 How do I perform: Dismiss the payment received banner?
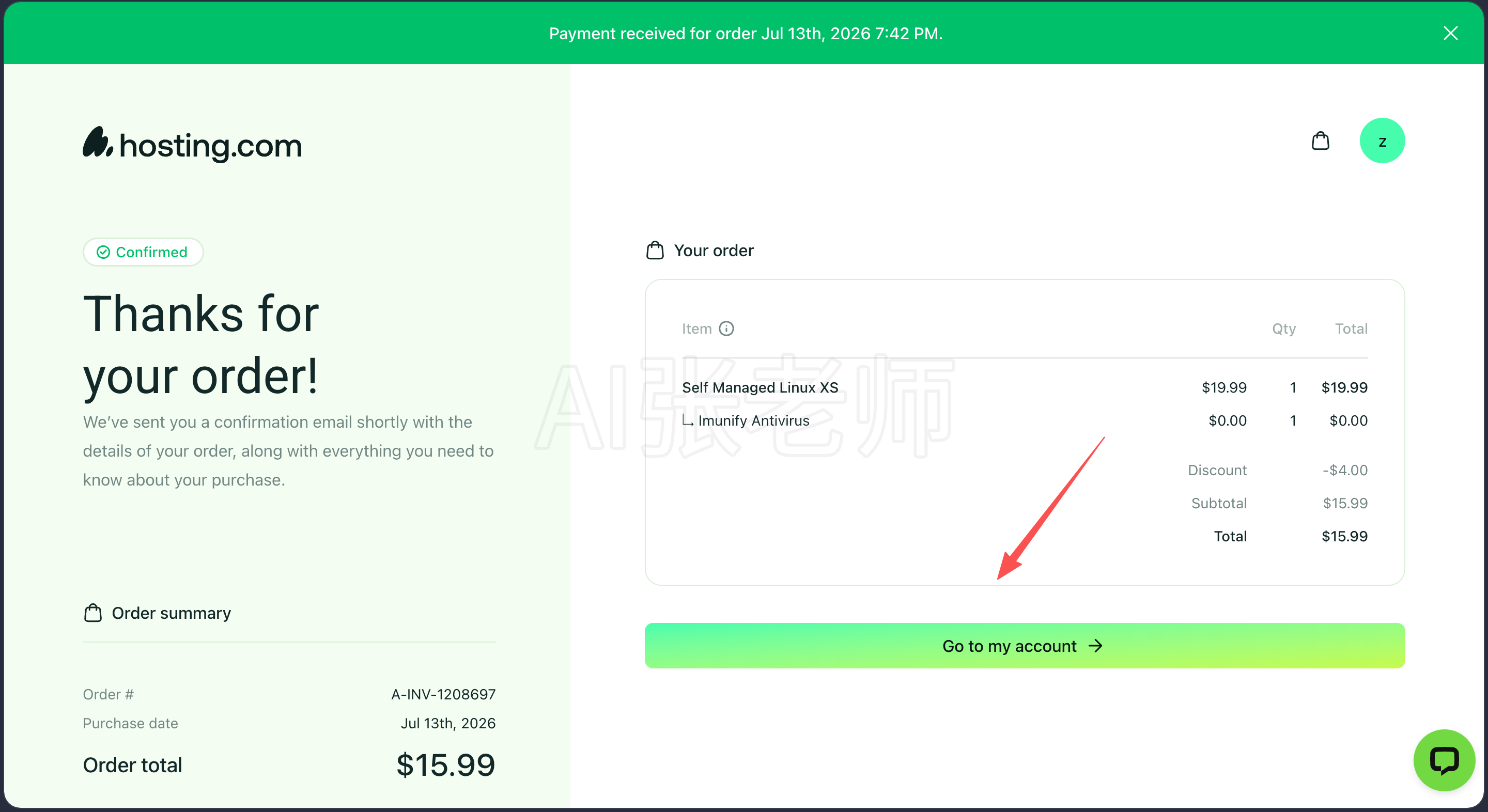tap(1450, 33)
